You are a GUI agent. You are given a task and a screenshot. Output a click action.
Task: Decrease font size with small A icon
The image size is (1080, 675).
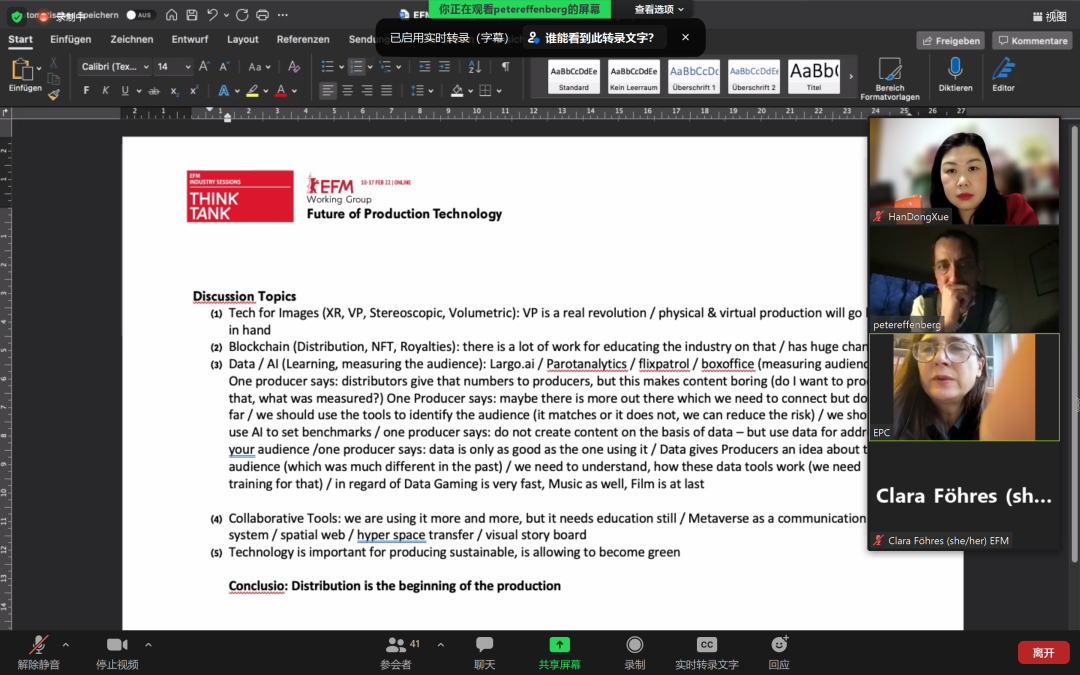click(224, 67)
